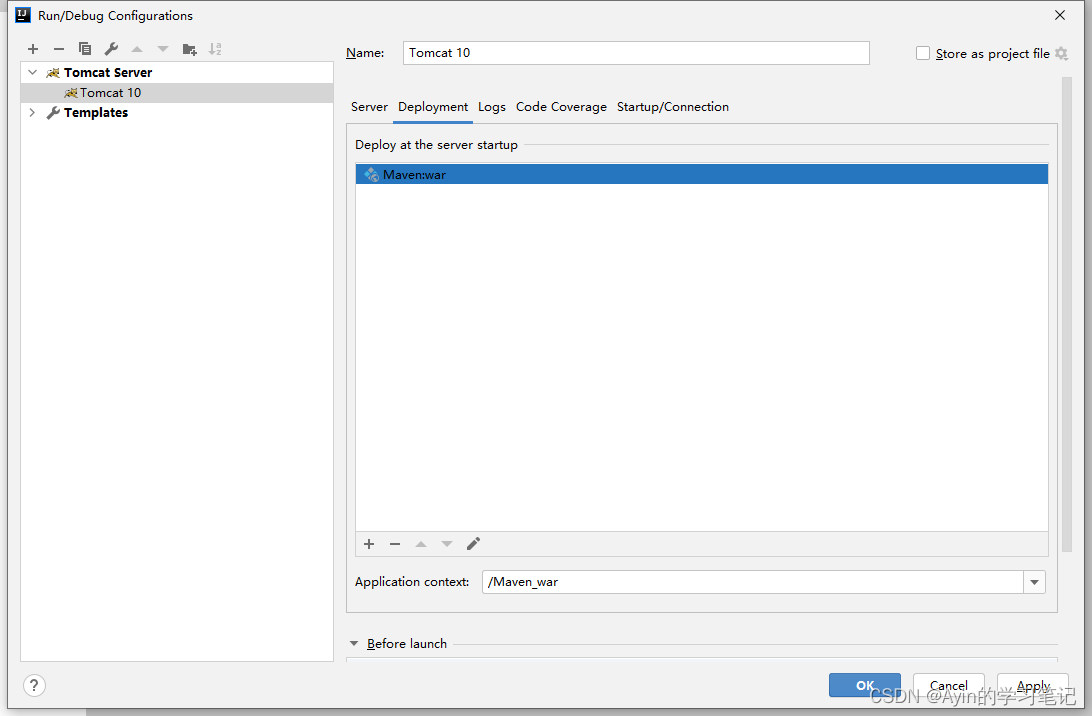
Task: Open the Logs tab
Action: pos(492,107)
